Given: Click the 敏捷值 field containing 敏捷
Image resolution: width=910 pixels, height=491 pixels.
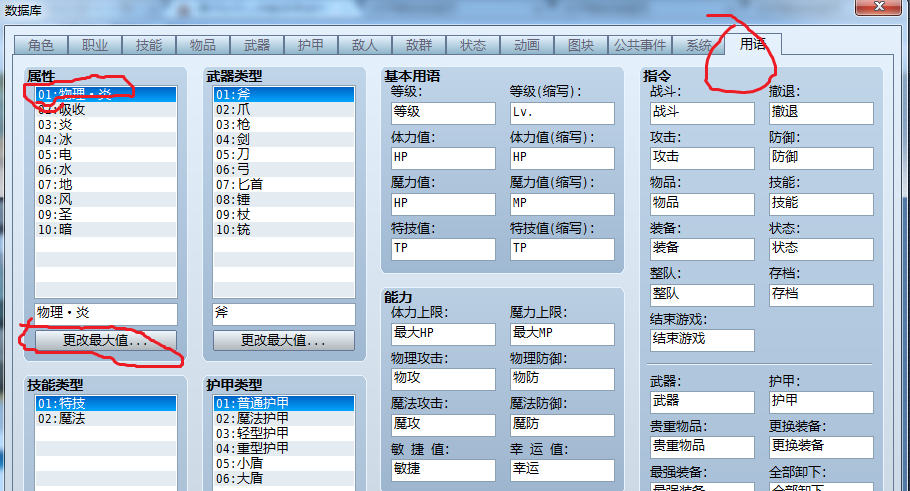Looking at the screenshot, I should (x=443, y=470).
